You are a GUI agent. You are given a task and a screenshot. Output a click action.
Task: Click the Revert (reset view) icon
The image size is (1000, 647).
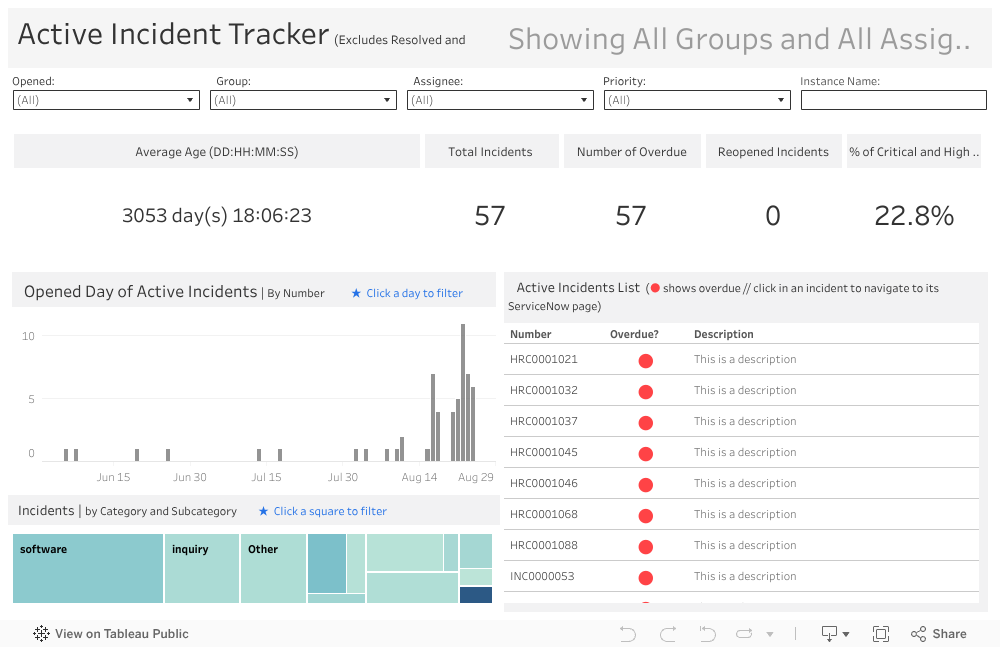tap(707, 634)
